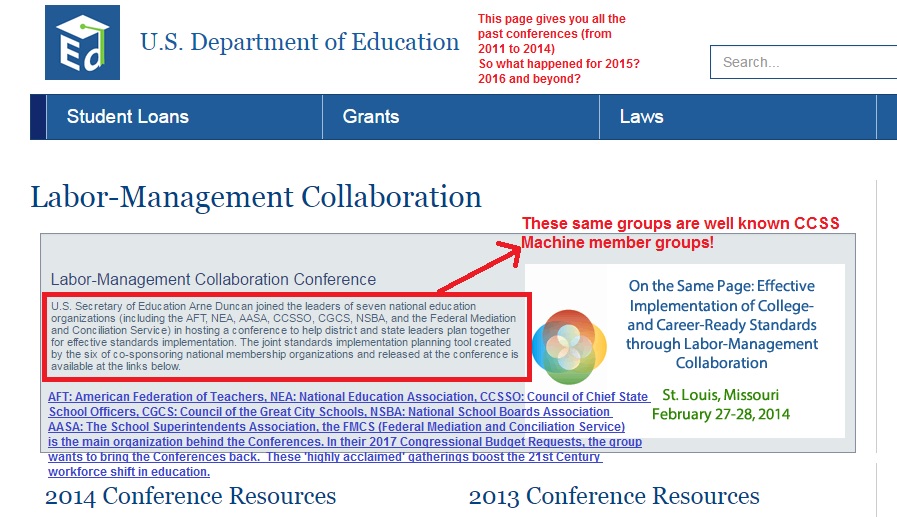Click the 'workforce shift in education.' link
Image resolution: width=897 pixels, height=517 pixels.
tap(129, 472)
